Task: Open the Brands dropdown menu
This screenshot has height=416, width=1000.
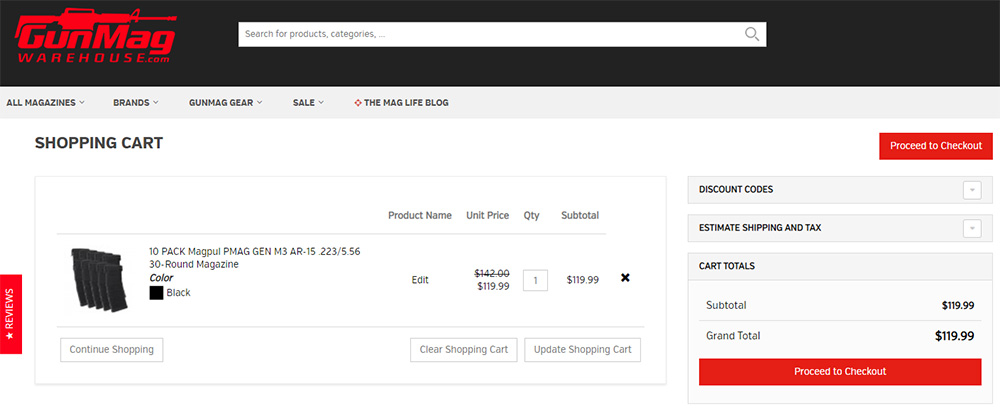Action: tap(136, 102)
